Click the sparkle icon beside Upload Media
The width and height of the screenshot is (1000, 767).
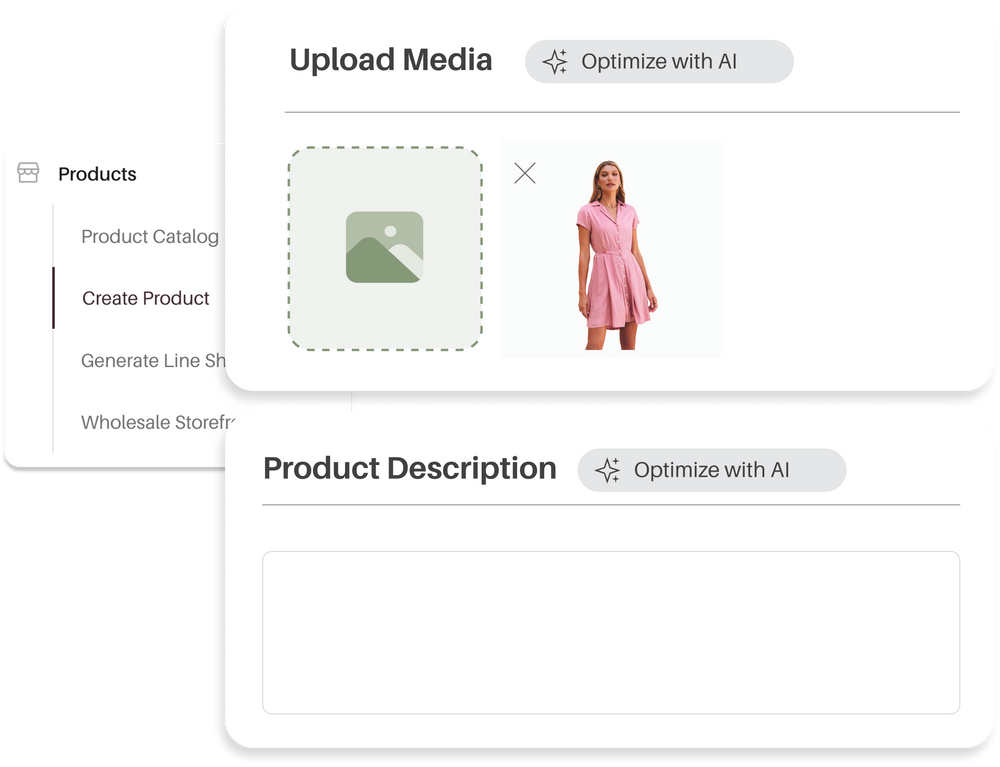[555, 62]
